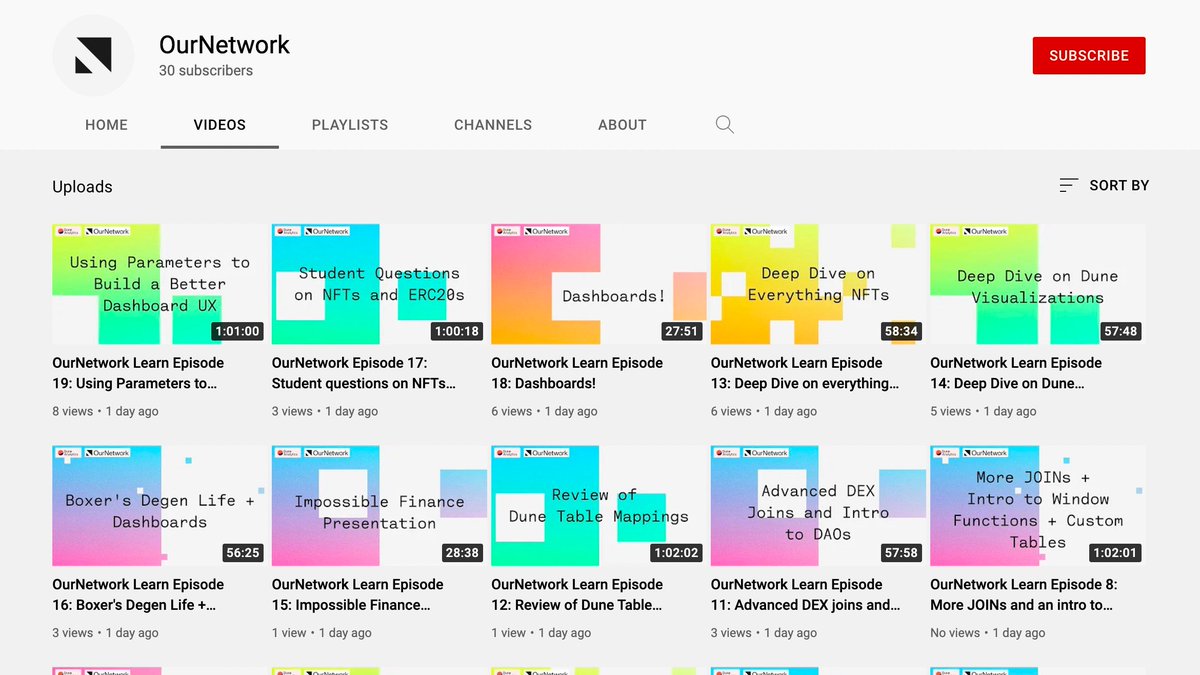The height and width of the screenshot is (675, 1200).
Task: Click Episode 12: Review of Dune Table title
Action: (x=577, y=594)
